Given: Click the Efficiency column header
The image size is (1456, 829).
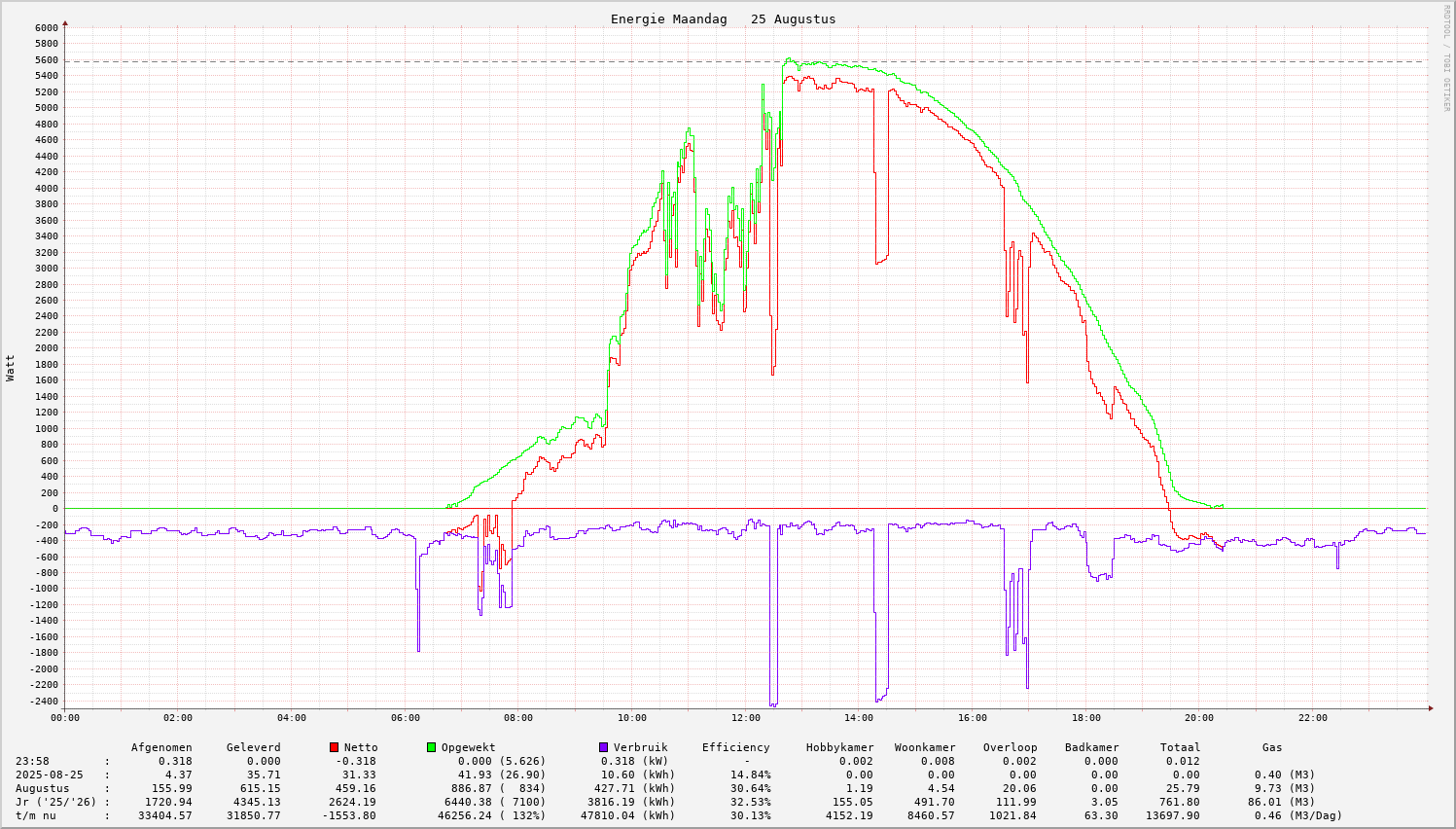Looking at the screenshot, I should point(735,747).
